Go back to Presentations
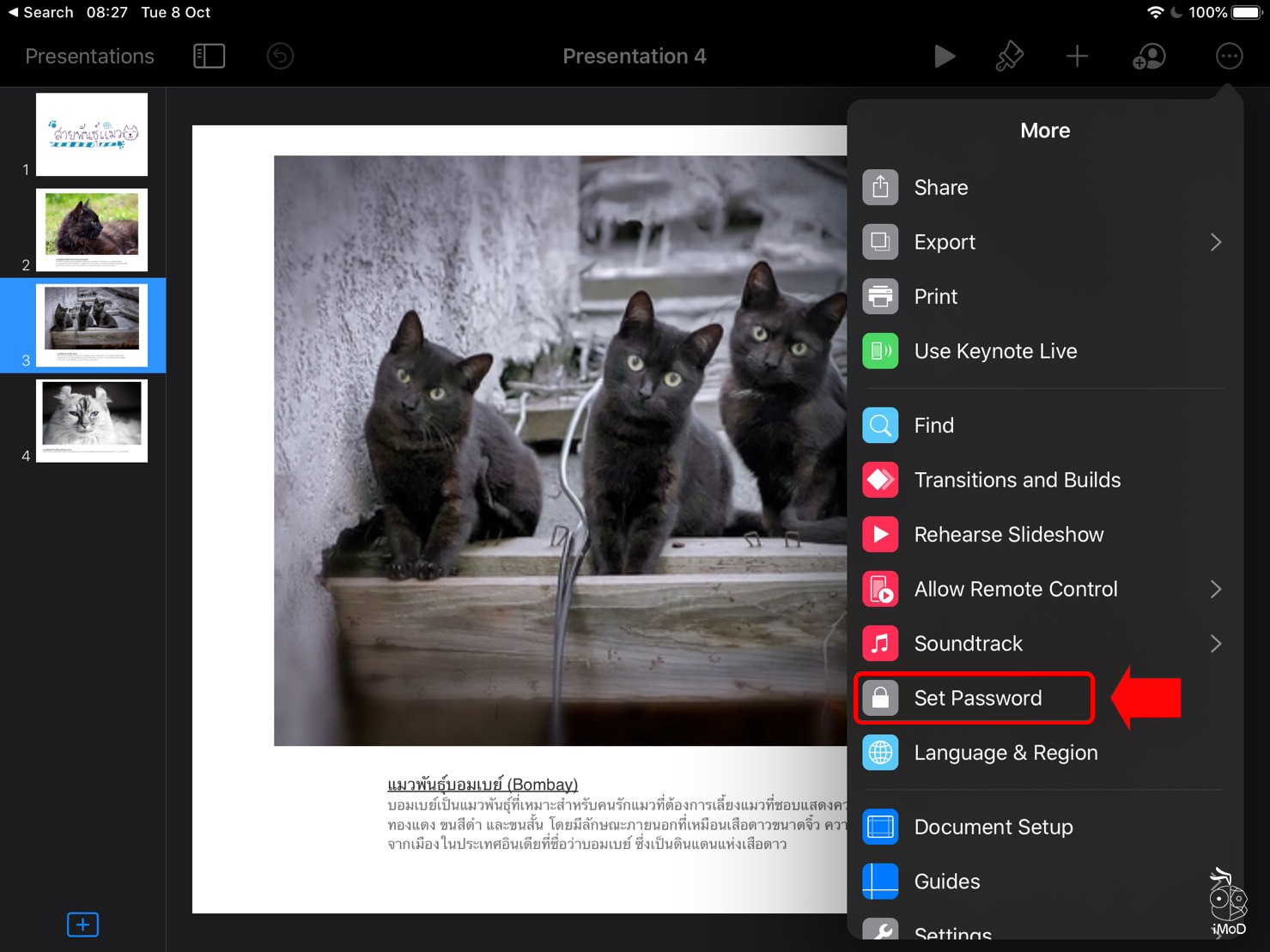Screen dimensions: 1270x952 (89, 57)
